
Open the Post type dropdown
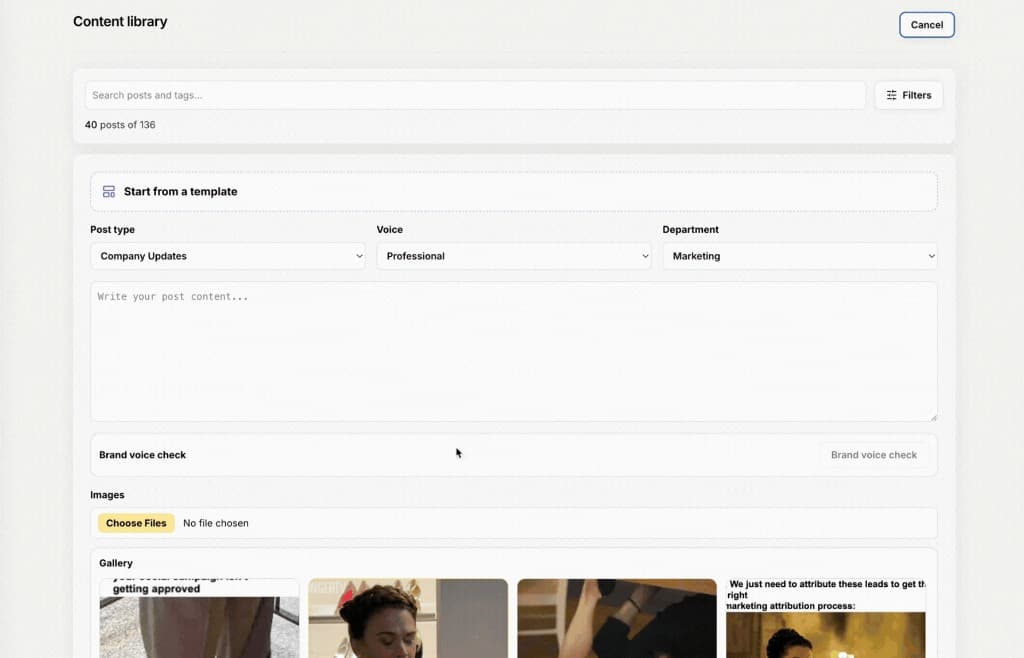[227, 256]
